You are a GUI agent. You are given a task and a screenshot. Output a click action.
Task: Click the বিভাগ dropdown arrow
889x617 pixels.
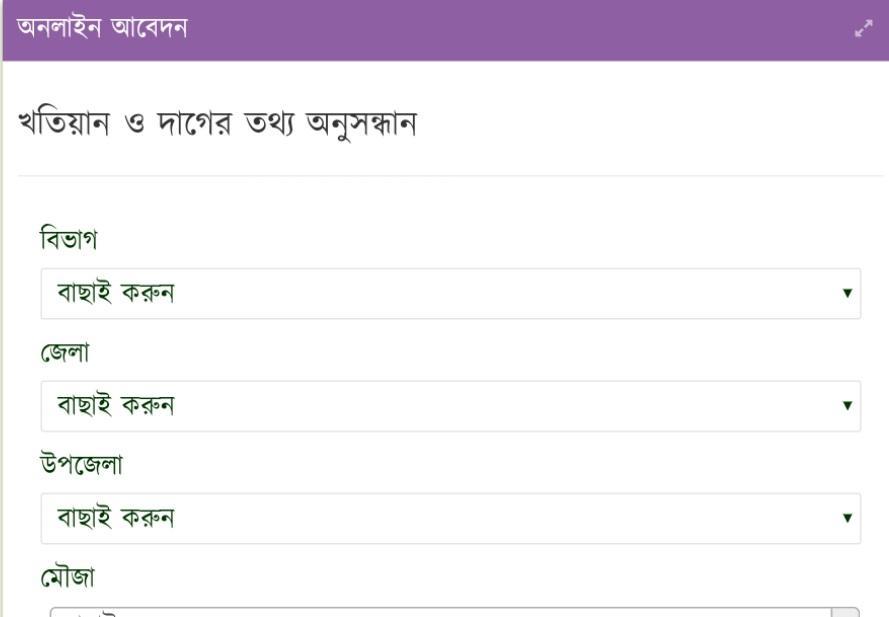coord(847,294)
